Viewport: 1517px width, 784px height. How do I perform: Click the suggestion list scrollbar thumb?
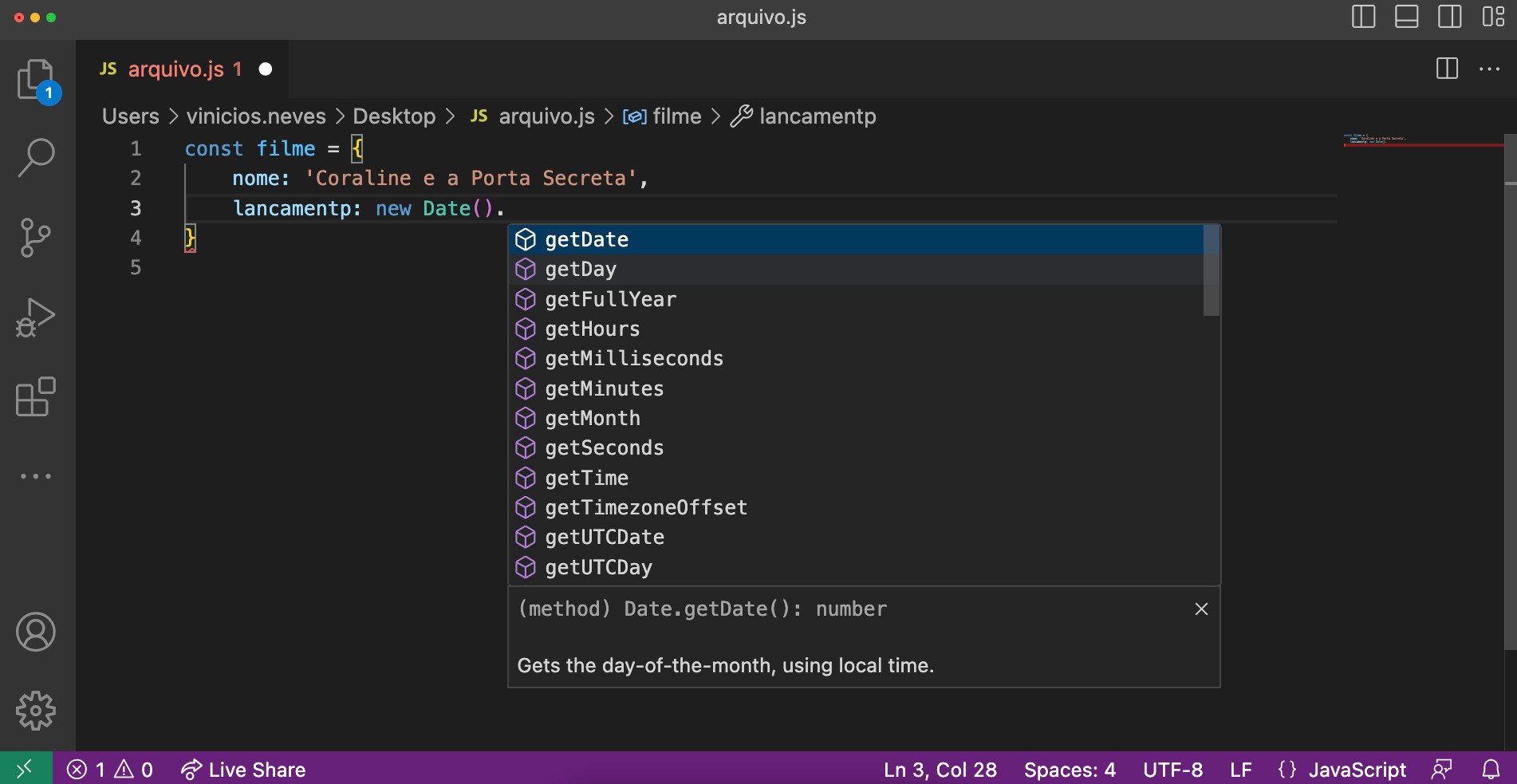[1211, 270]
